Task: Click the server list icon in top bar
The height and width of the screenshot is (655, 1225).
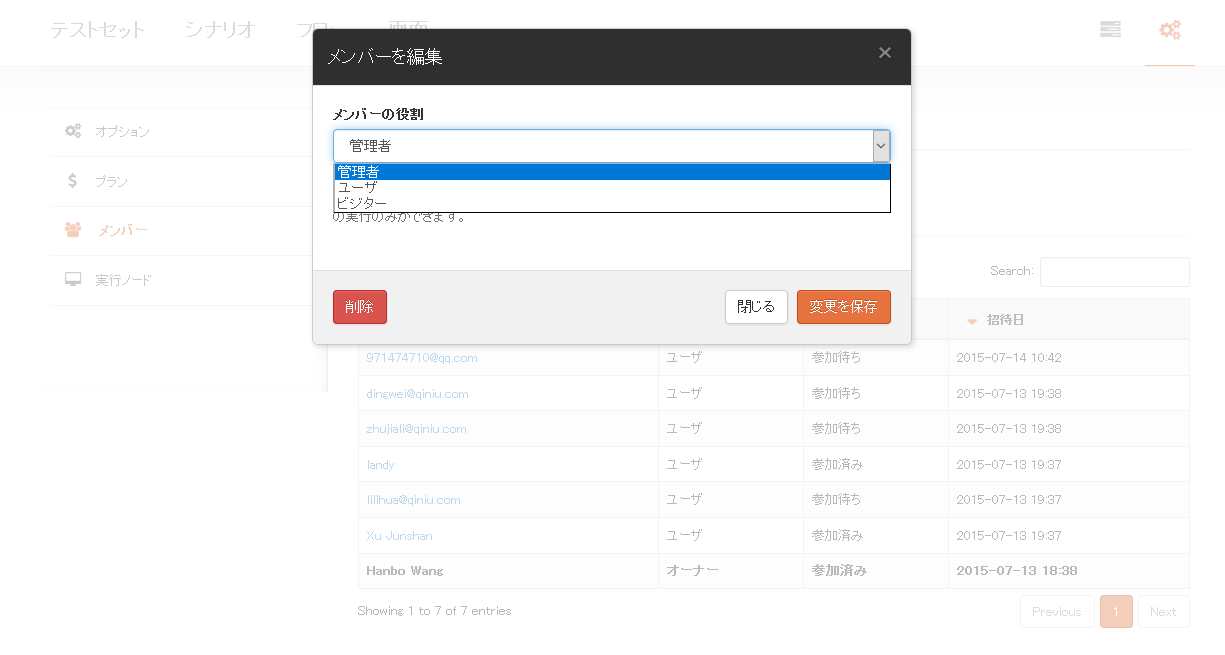Action: [1110, 30]
